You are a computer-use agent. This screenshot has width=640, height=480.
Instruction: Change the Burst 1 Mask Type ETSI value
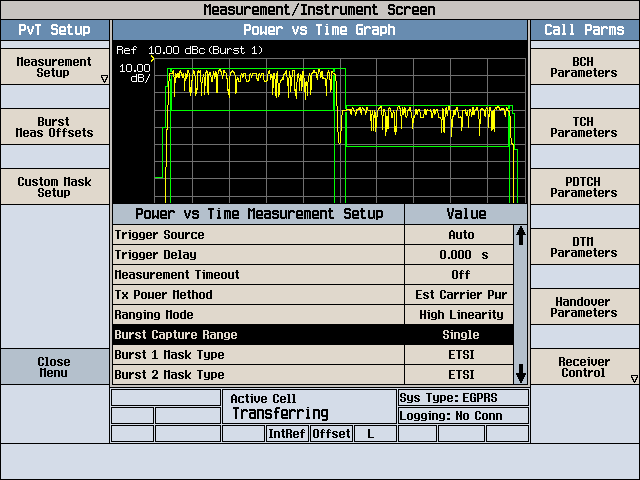point(459,355)
